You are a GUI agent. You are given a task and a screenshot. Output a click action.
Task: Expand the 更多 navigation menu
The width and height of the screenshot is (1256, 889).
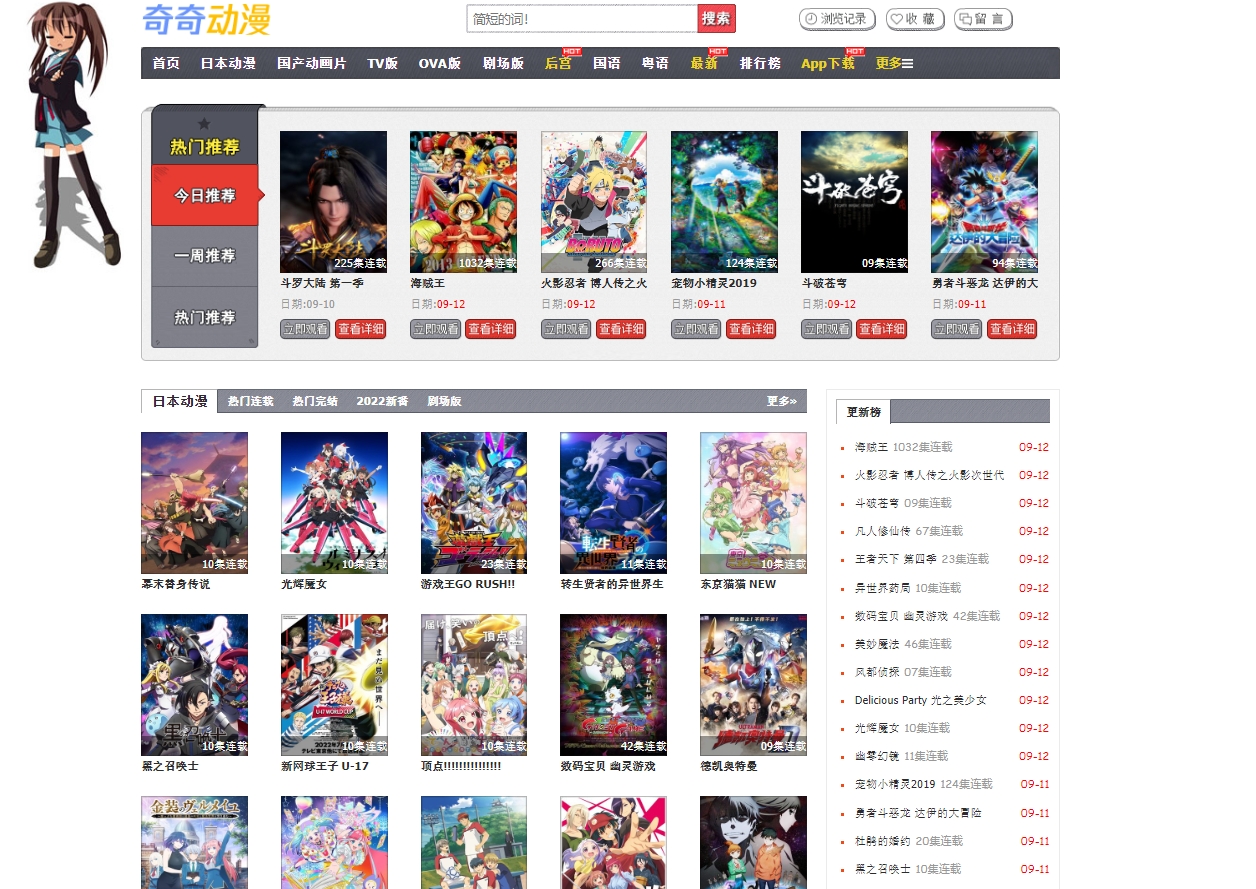(x=895, y=63)
